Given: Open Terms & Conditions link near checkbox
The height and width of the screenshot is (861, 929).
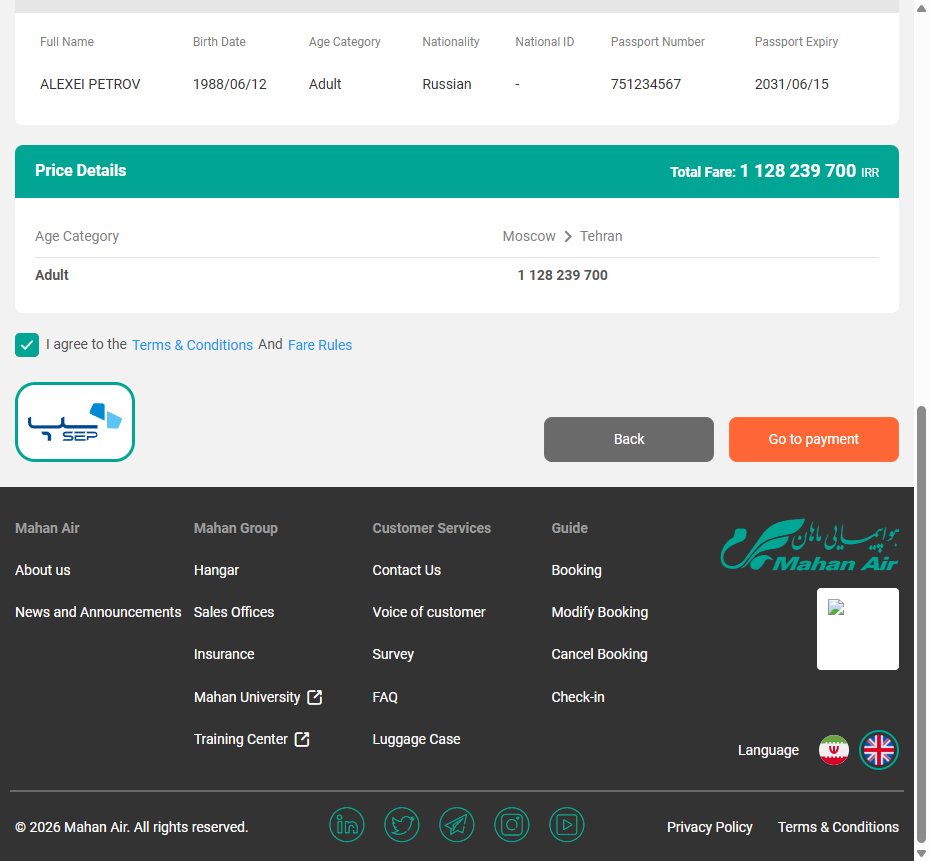Looking at the screenshot, I should coord(192,345).
